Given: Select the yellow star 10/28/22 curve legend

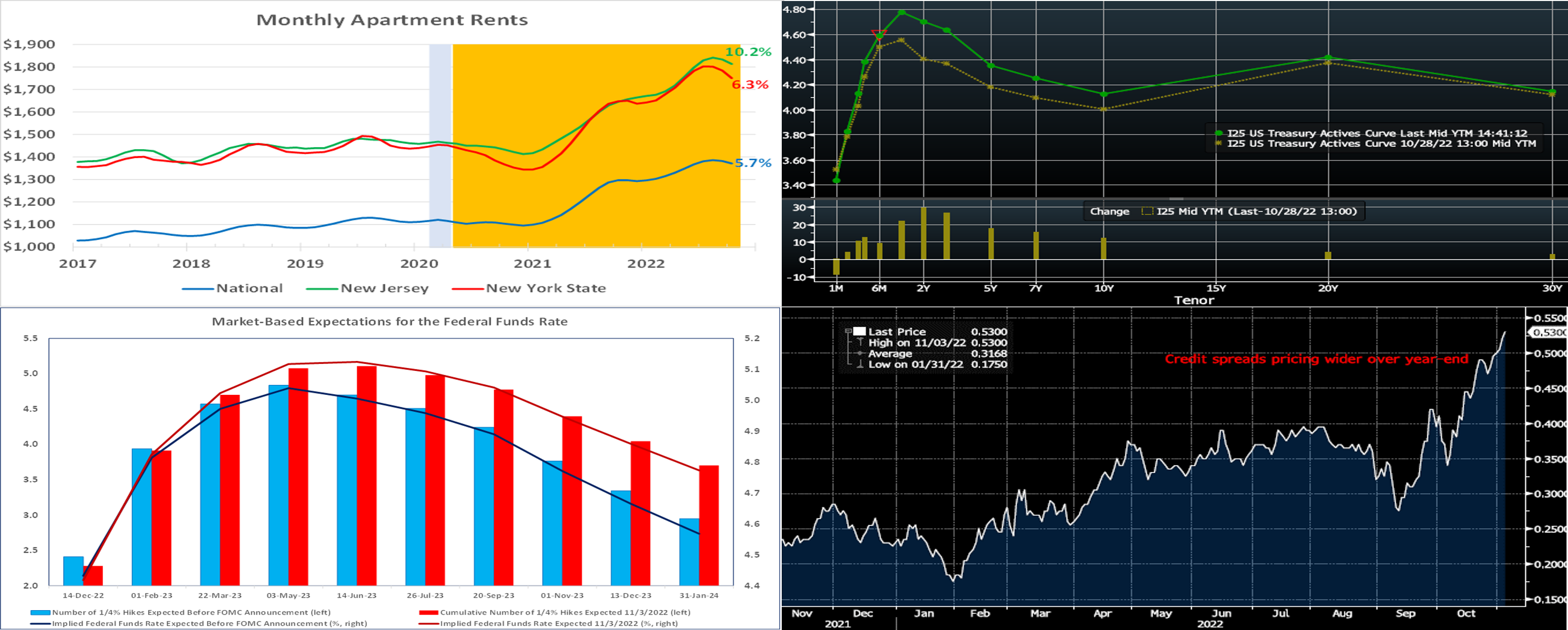Looking at the screenshot, I should coord(1219,144).
